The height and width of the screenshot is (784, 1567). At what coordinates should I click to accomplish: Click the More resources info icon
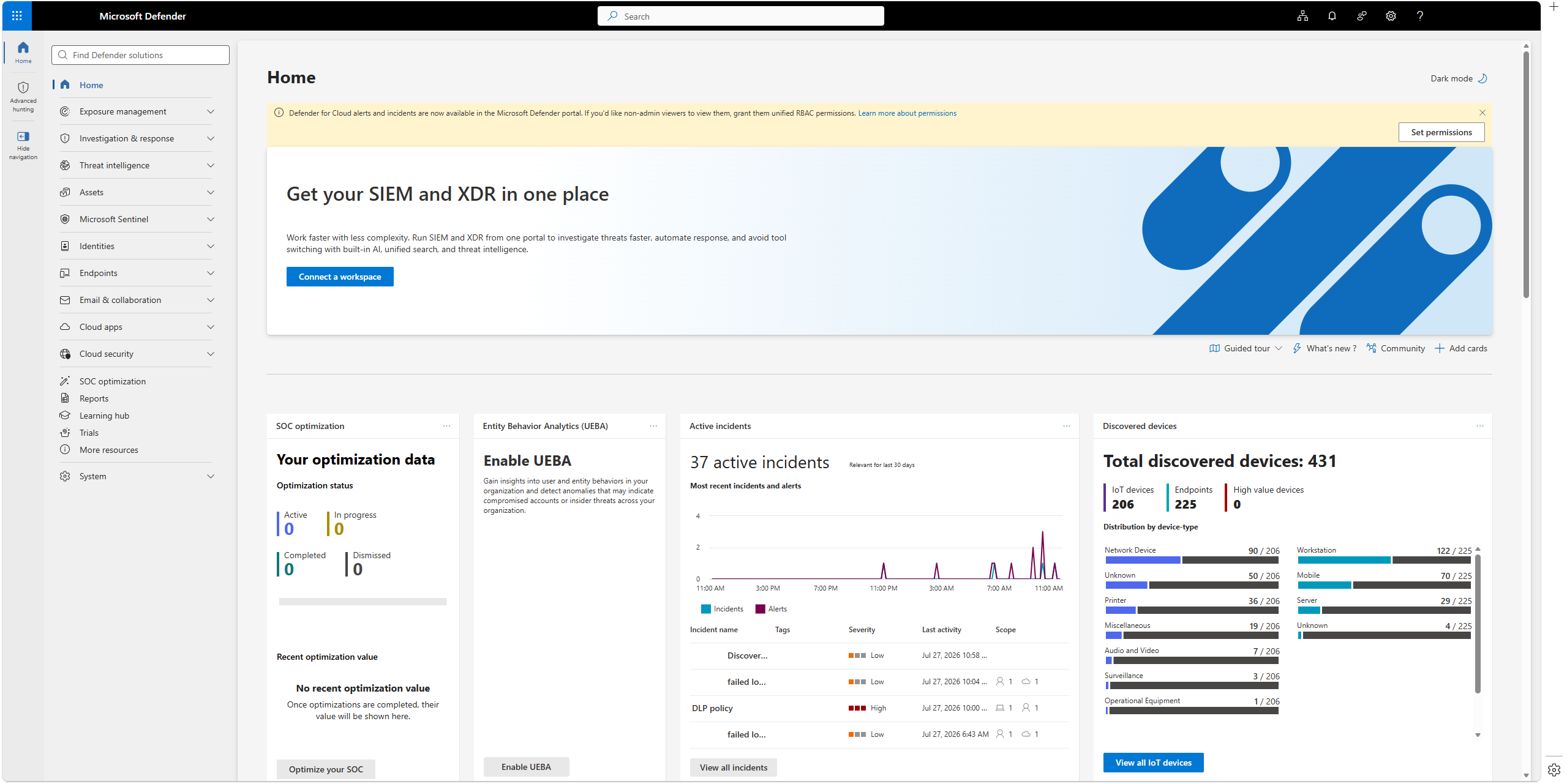65,449
